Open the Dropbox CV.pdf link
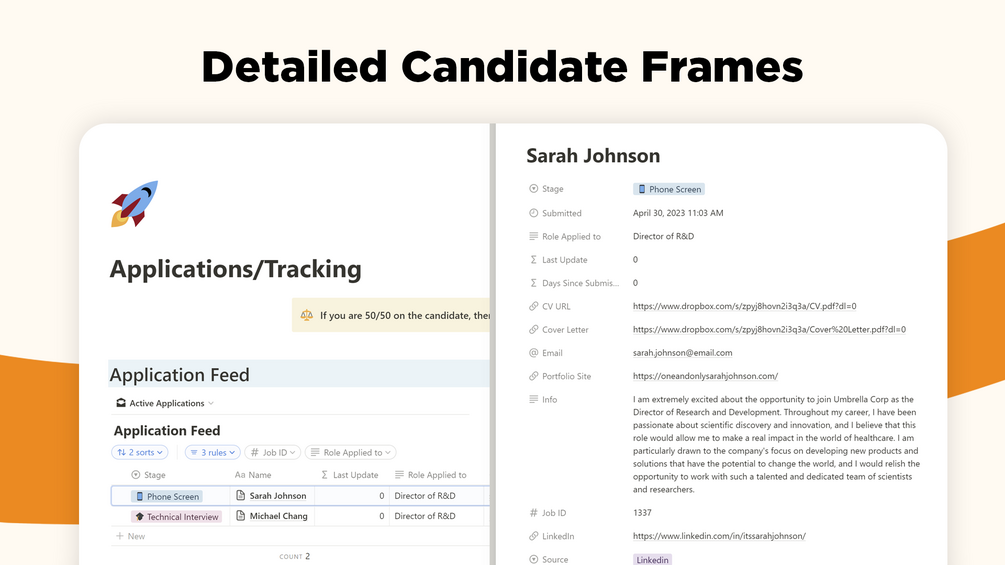 pos(744,306)
